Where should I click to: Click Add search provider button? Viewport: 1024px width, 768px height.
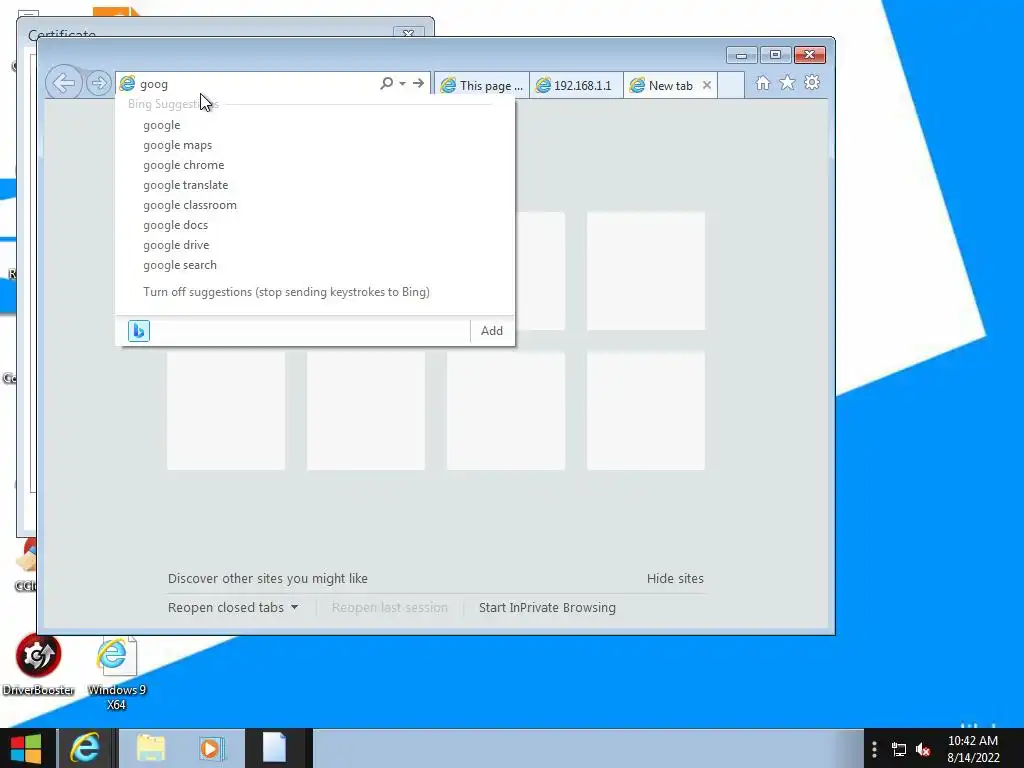[492, 331]
